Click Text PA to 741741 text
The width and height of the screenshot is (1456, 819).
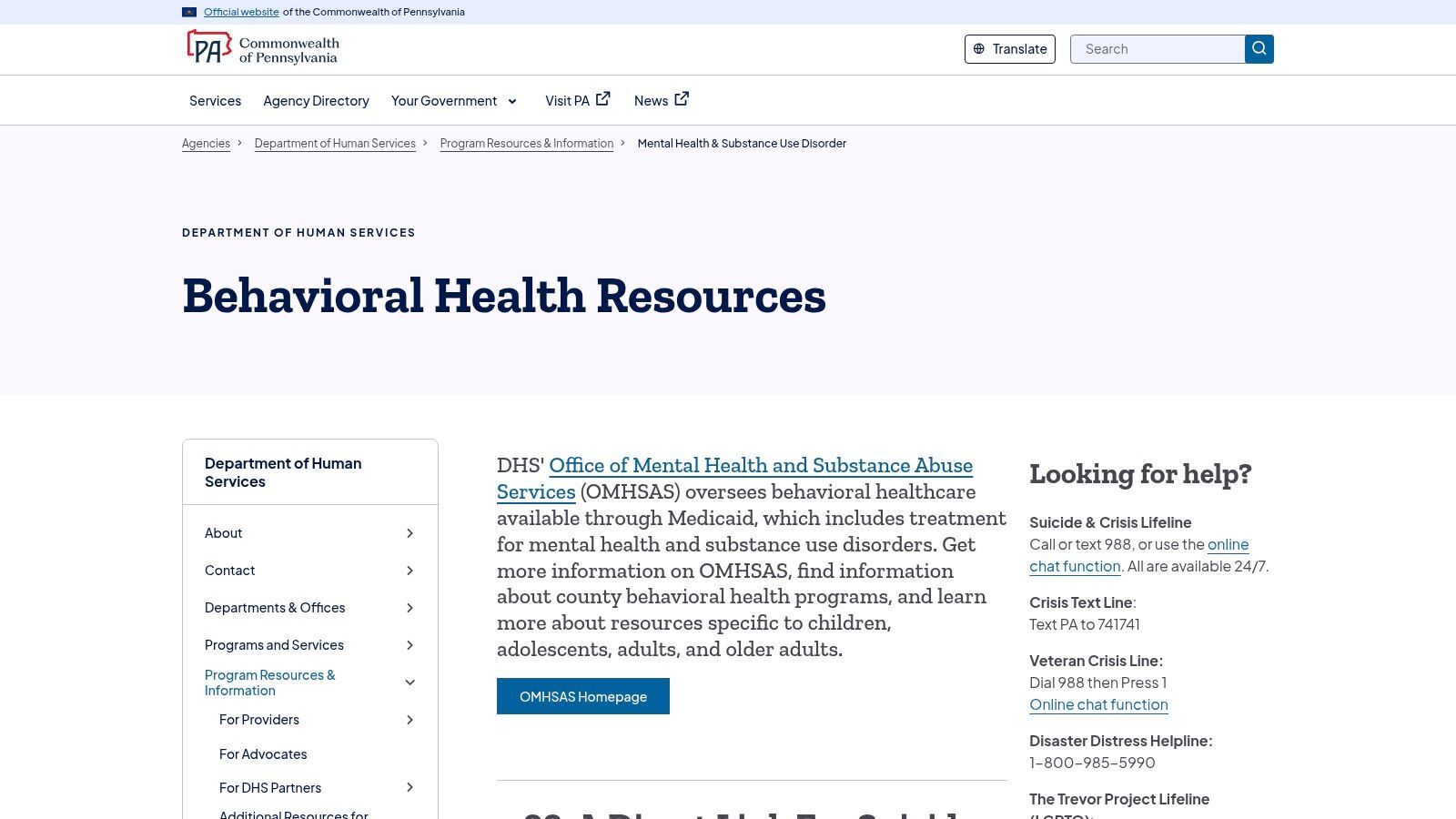tap(1085, 624)
